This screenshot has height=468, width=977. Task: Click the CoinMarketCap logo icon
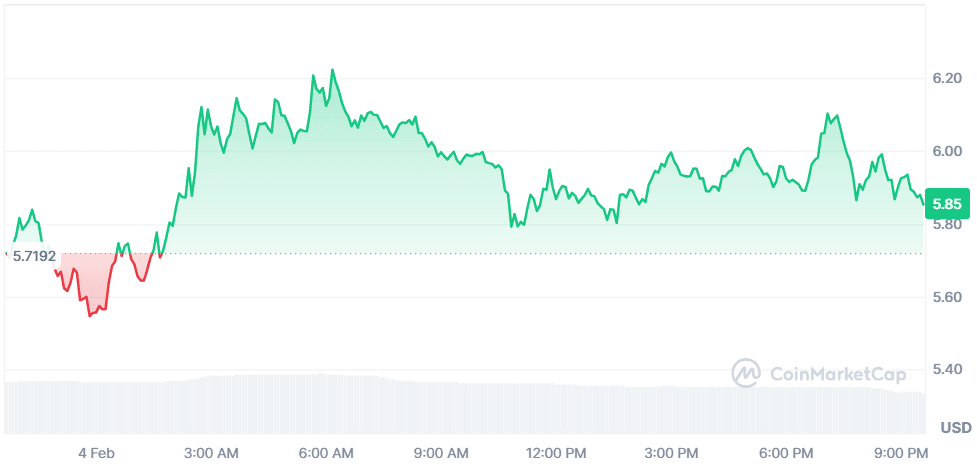tap(746, 374)
